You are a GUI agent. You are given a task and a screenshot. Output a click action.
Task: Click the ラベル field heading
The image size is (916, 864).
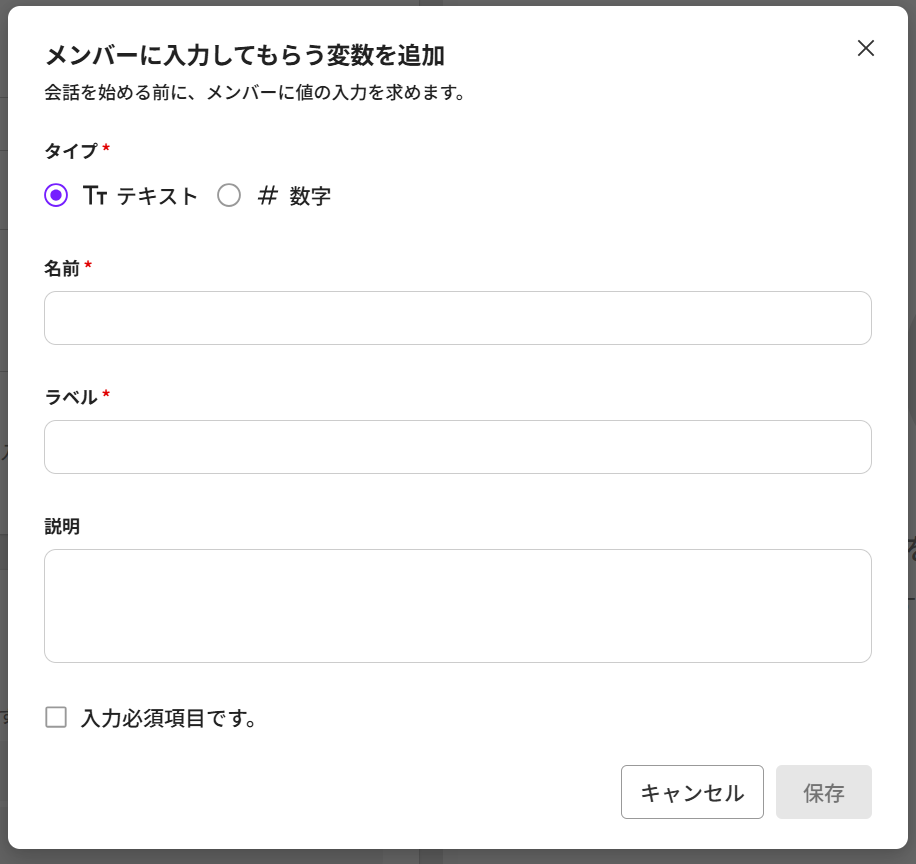point(71,397)
